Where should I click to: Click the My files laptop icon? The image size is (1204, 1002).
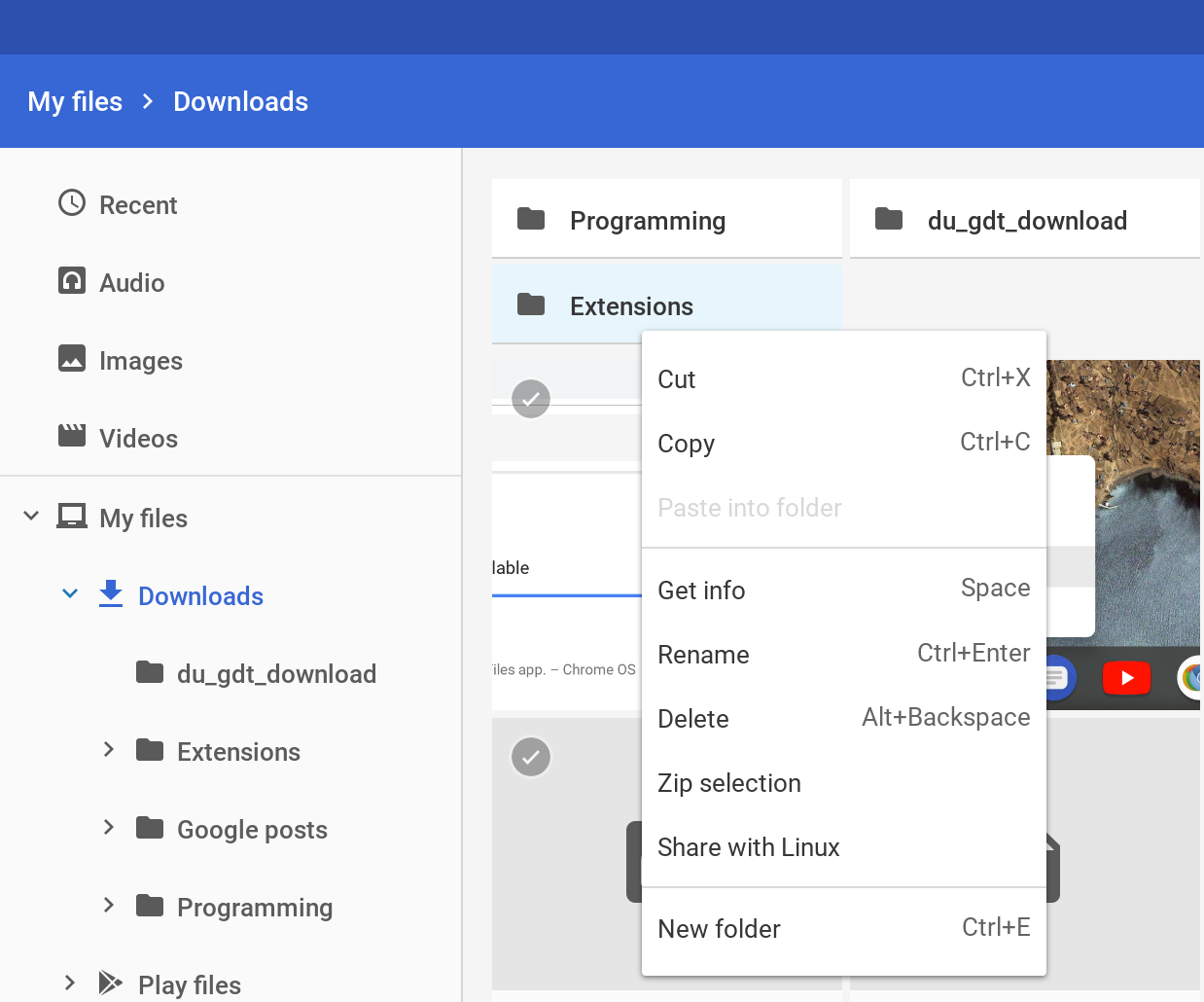coord(72,517)
